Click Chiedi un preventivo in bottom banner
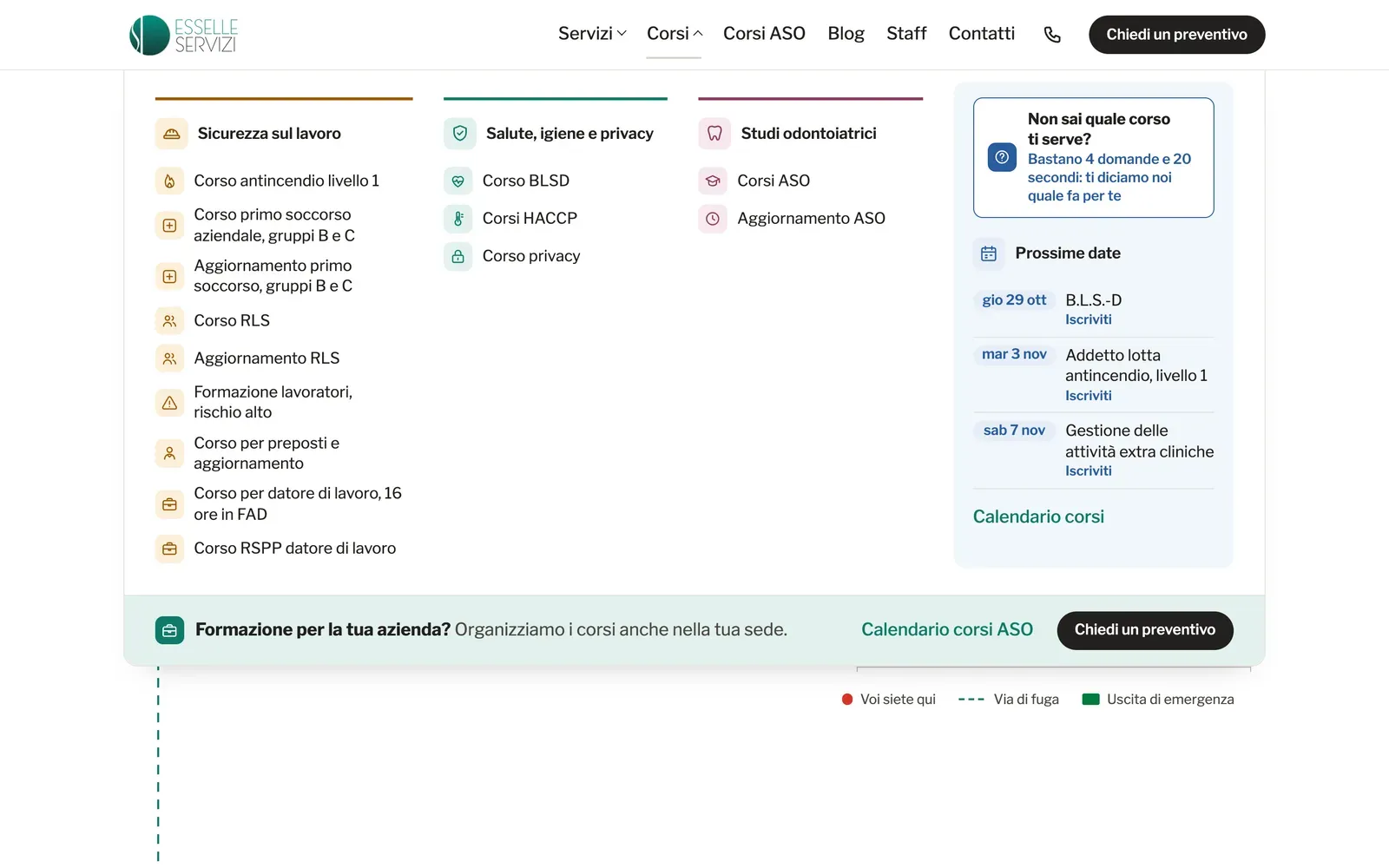Screen dimensions: 1389x868 (1144, 630)
